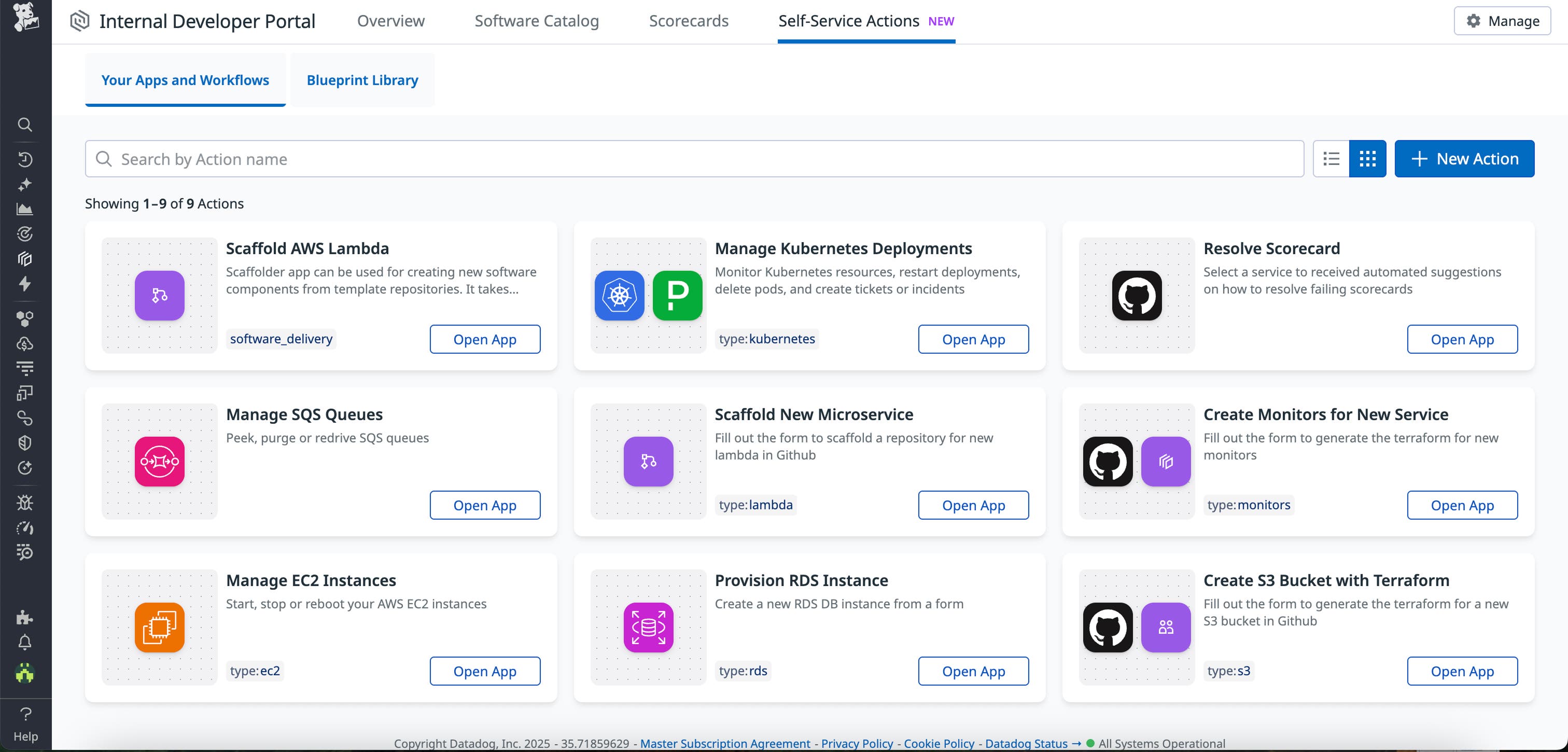Click the recent history clock icon in sidebar
The width and height of the screenshot is (1568, 752).
[25, 160]
